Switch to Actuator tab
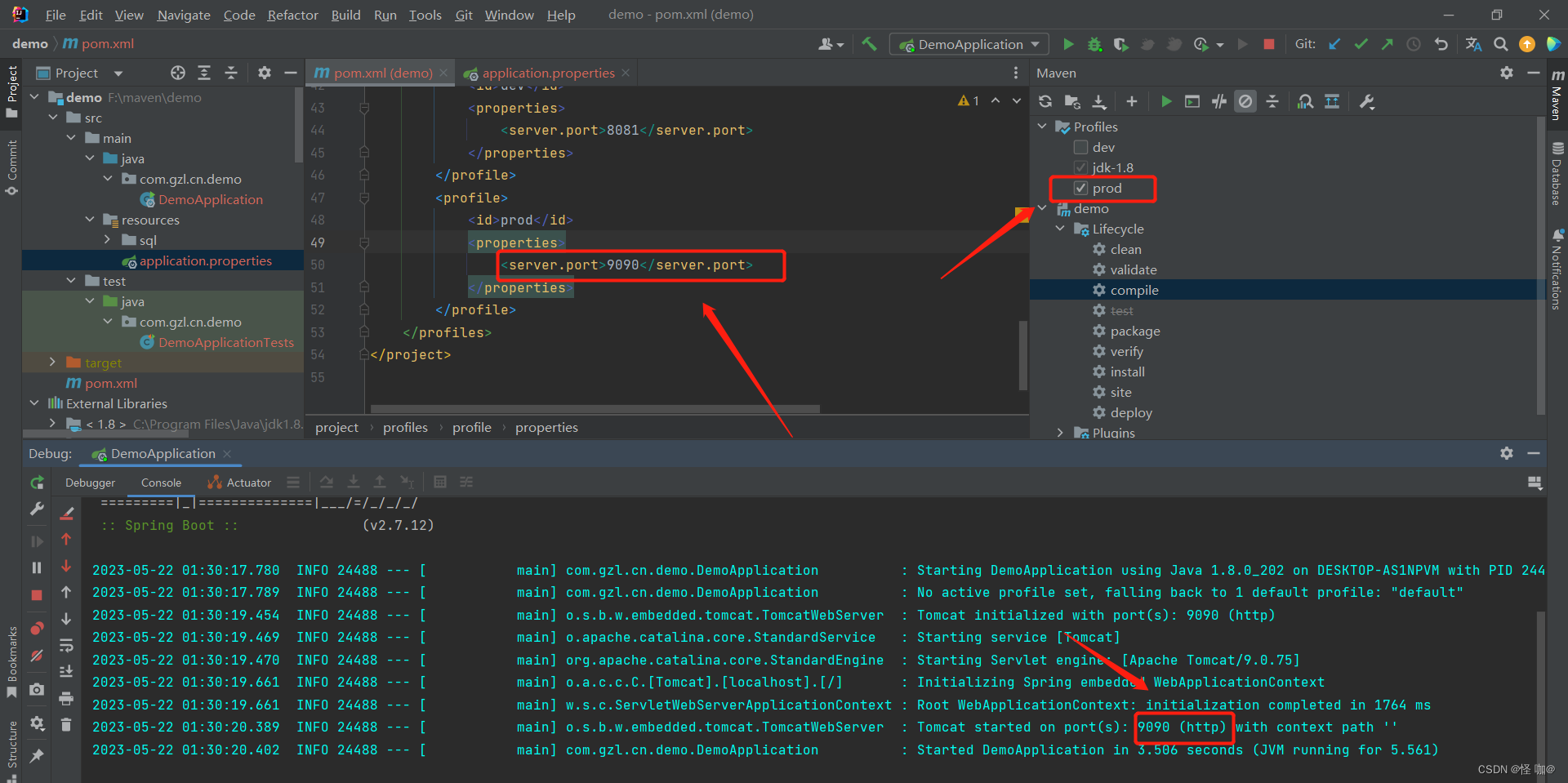Screen dimensions: 1568x783 point(239,483)
